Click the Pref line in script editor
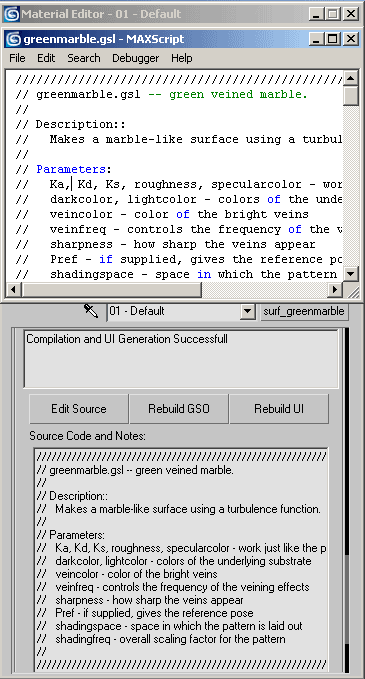This screenshot has width=365, height=679. 178,259
